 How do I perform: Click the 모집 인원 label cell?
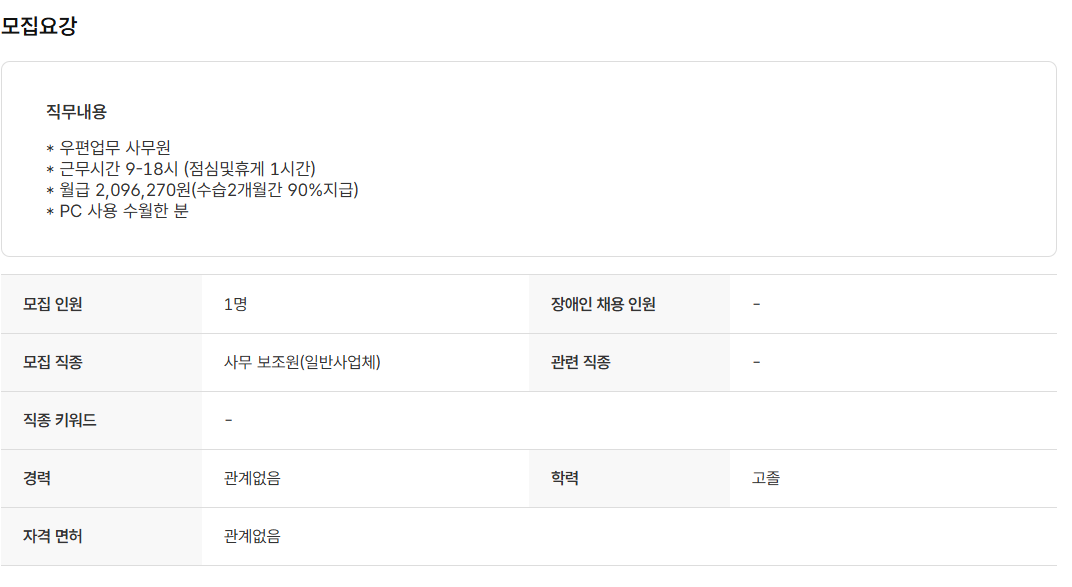pos(53,304)
